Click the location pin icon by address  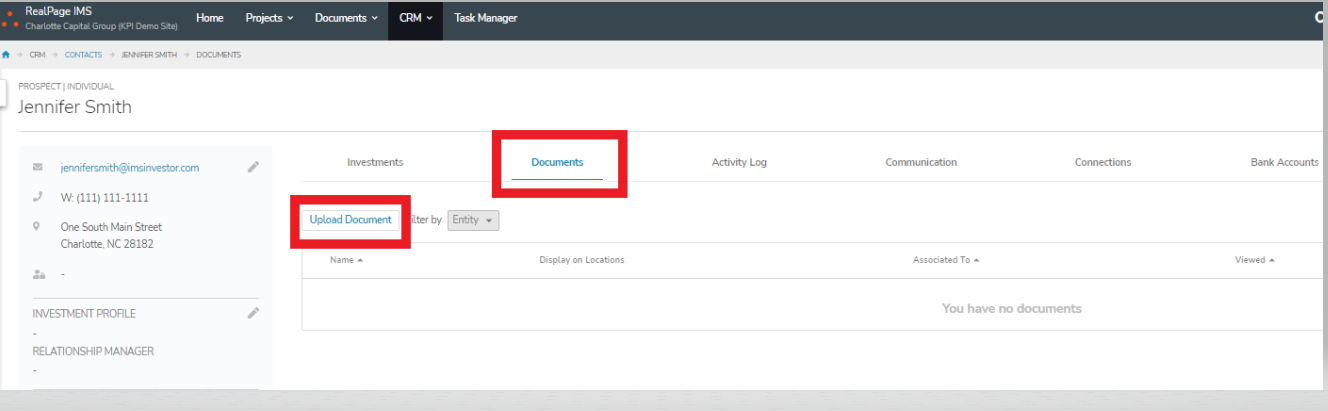click(x=38, y=227)
